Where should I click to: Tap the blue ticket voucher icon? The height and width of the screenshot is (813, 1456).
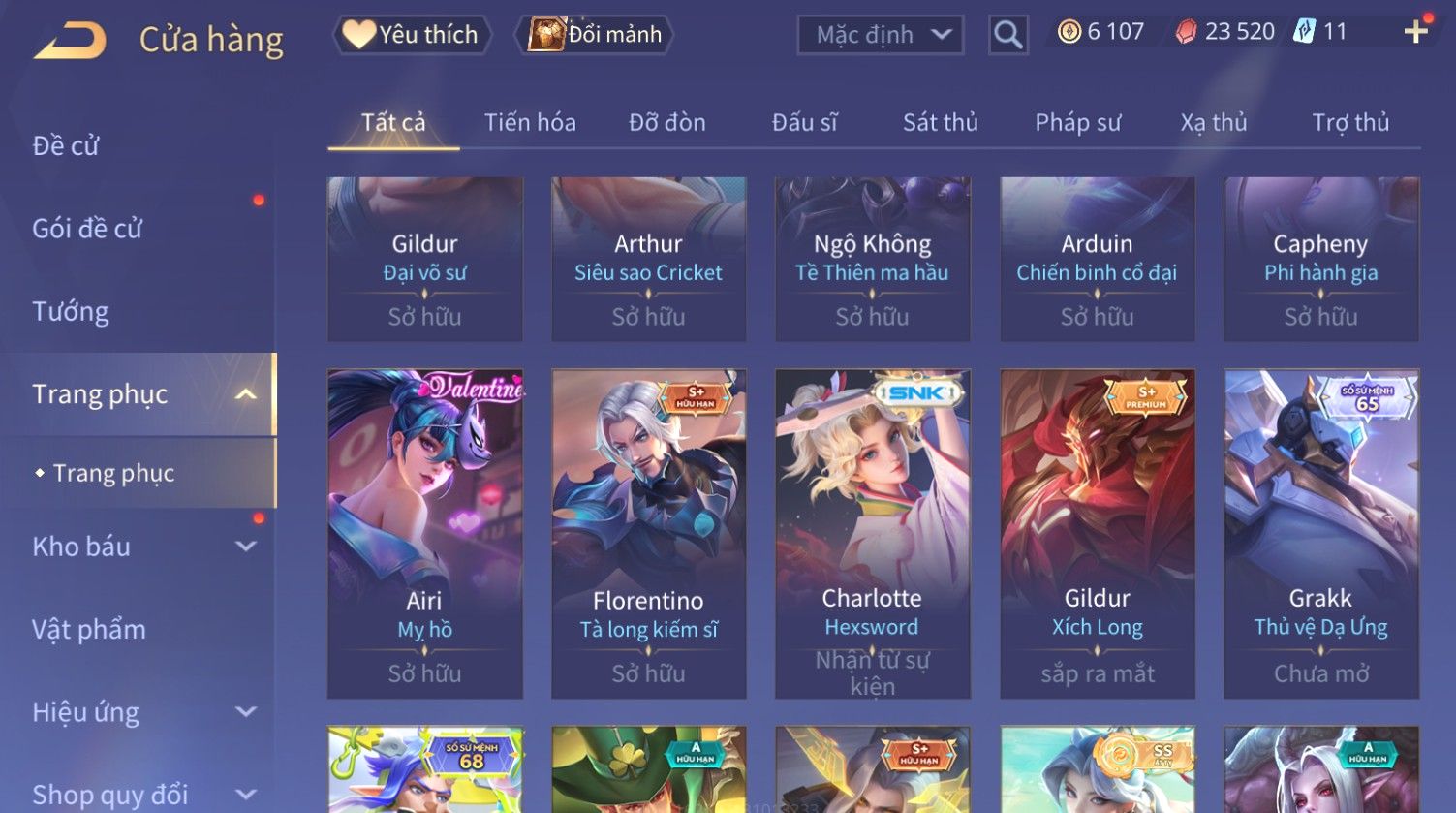[x=1304, y=31]
